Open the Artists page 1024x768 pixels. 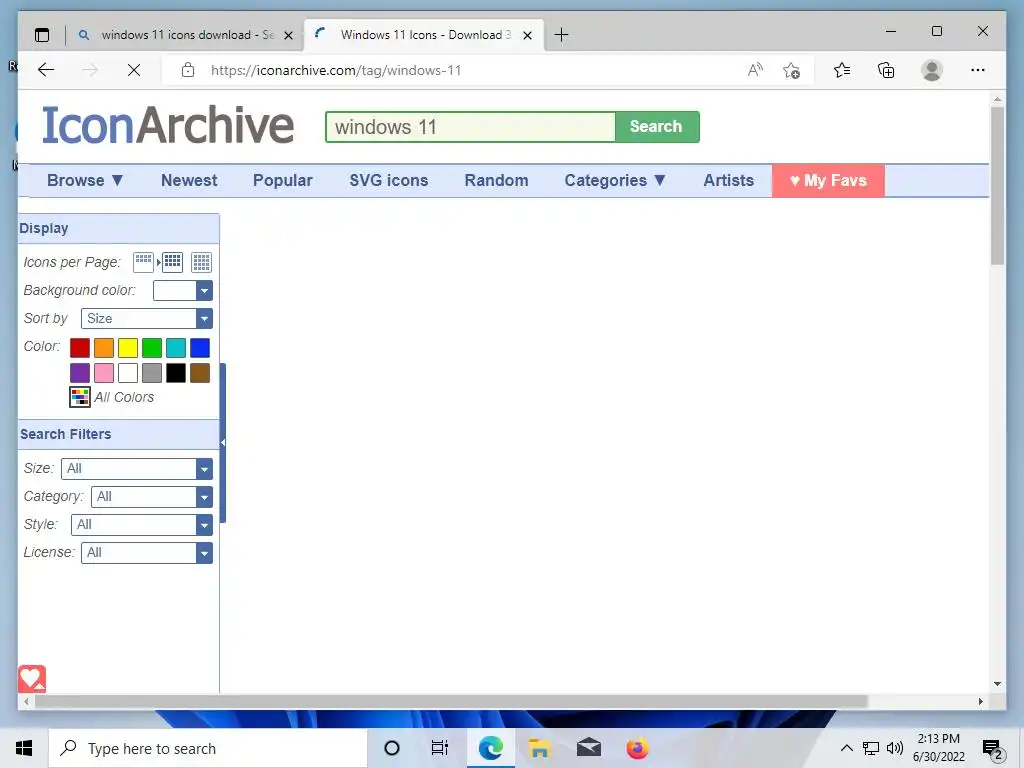728,180
